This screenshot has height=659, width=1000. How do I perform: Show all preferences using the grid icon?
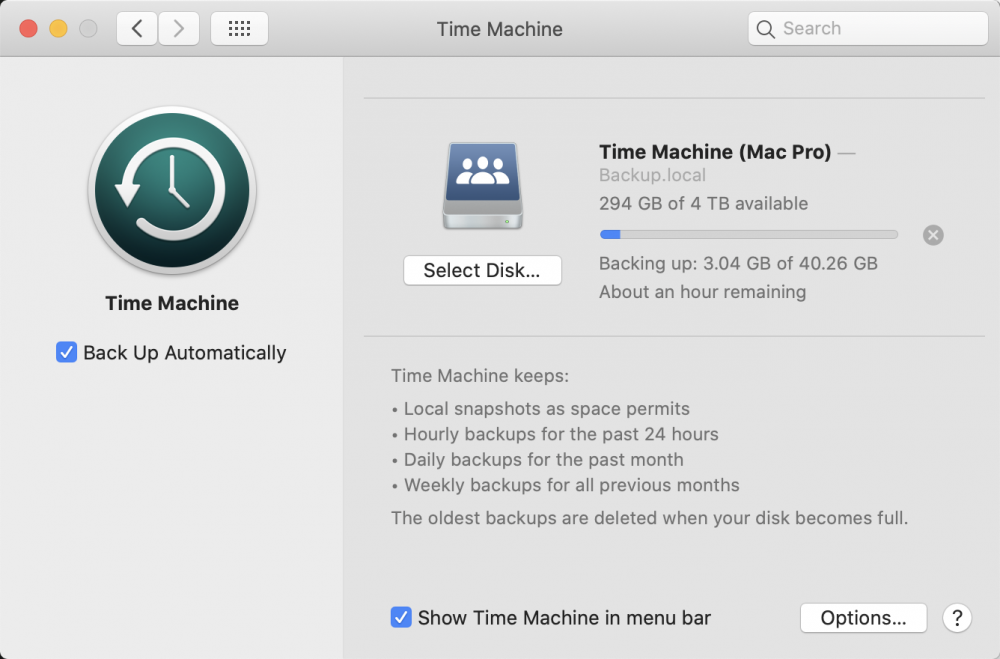click(x=239, y=29)
